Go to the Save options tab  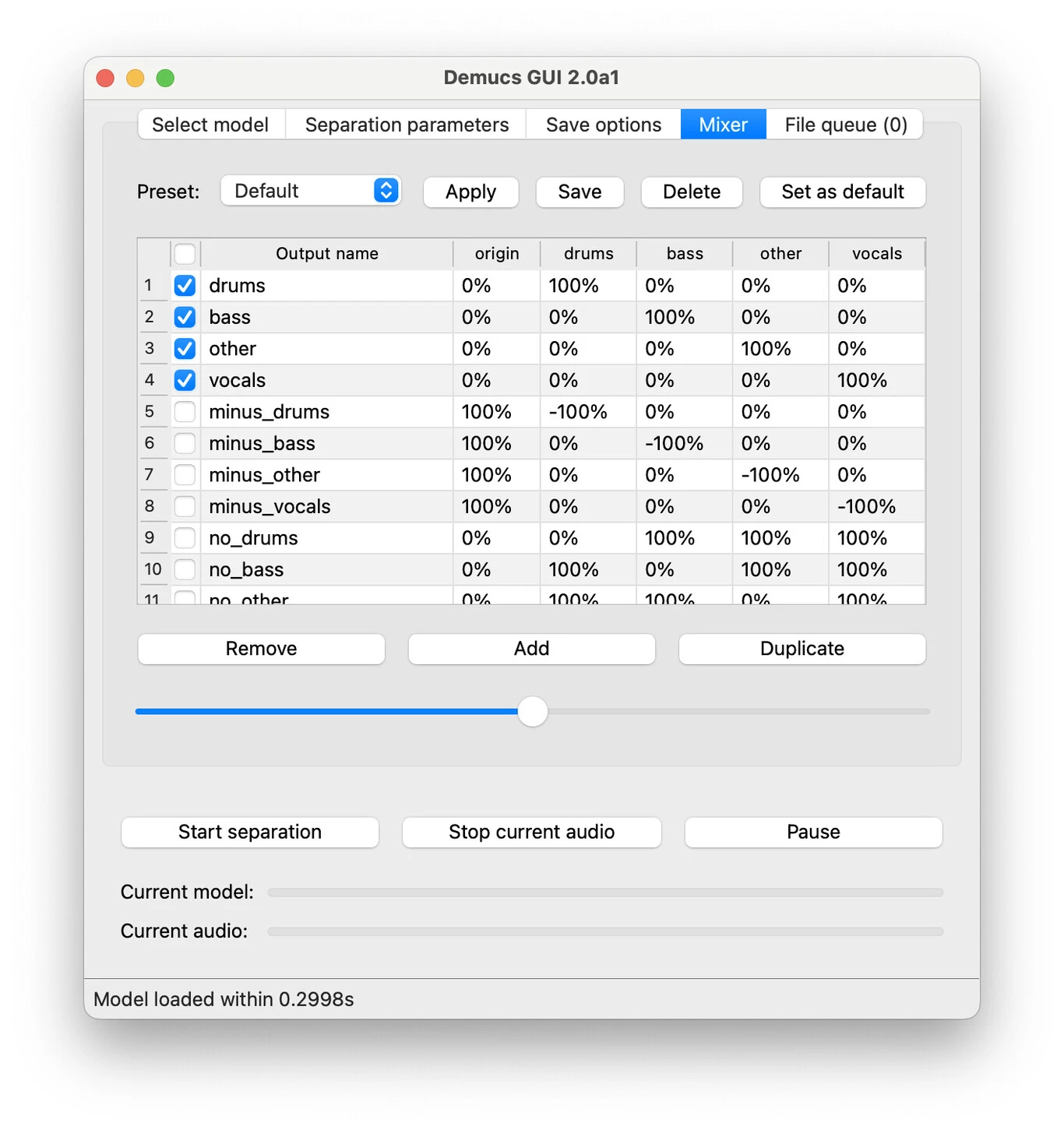[x=604, y=125]
